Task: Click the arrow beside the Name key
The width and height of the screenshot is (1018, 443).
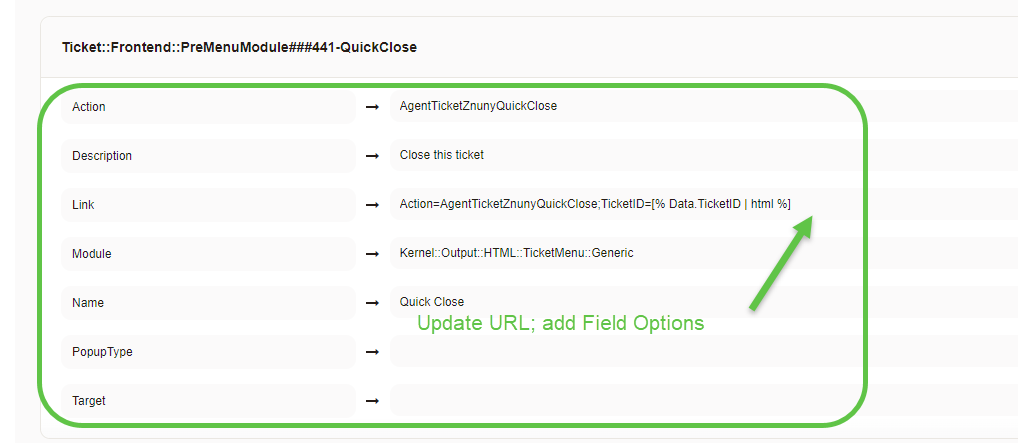Action: coord(372,302)
